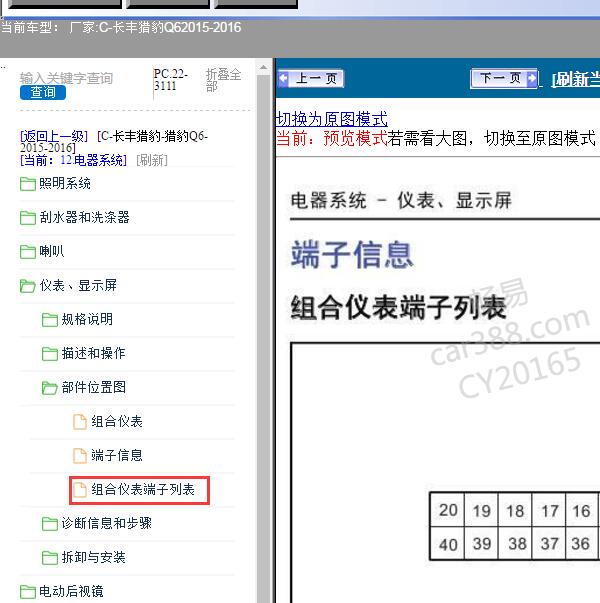Screen dimensions: 600x603
Task: Click the PC.22-3111 label
Action: pyautogui.click(x=170, y=79)
